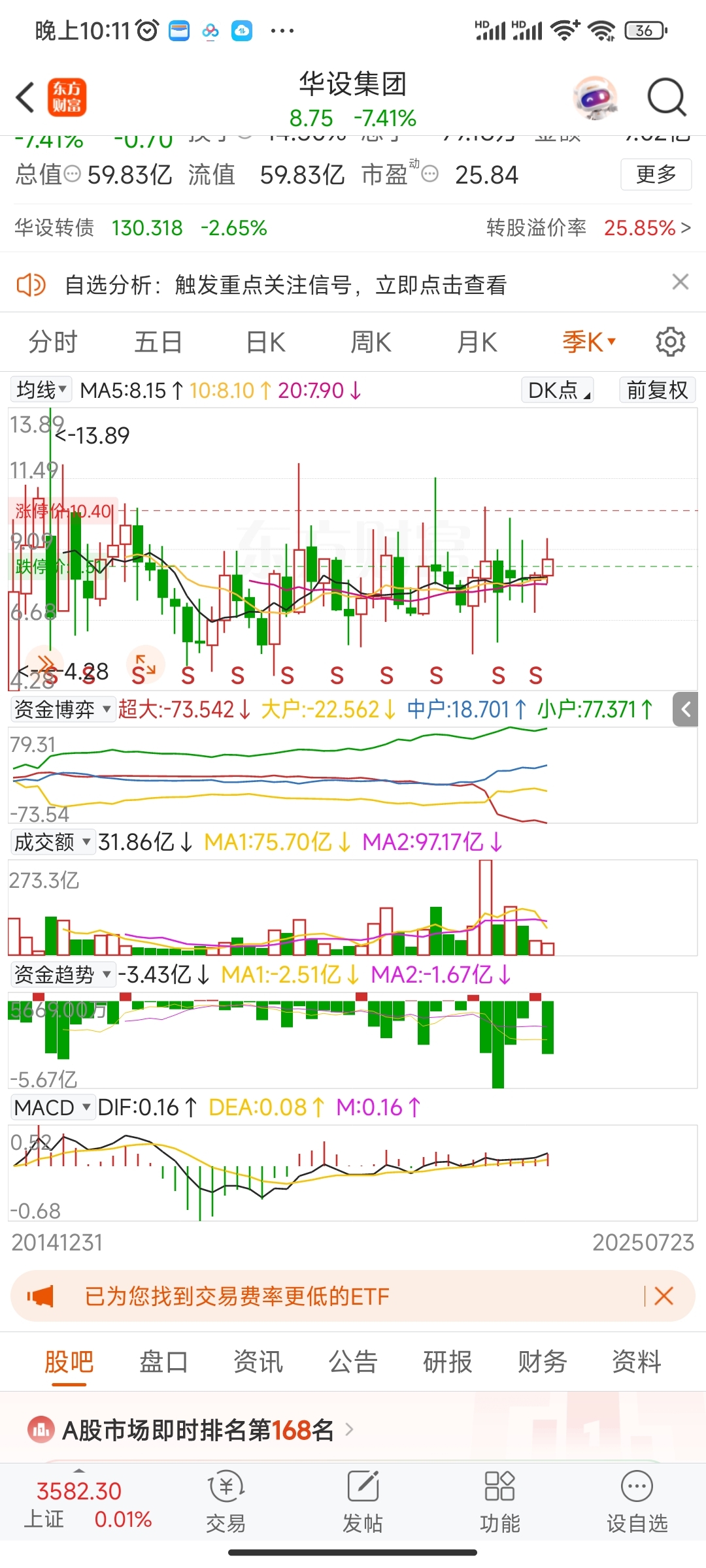Tap end date 20250723 label
The image size is (706, 1568).
643,1242
